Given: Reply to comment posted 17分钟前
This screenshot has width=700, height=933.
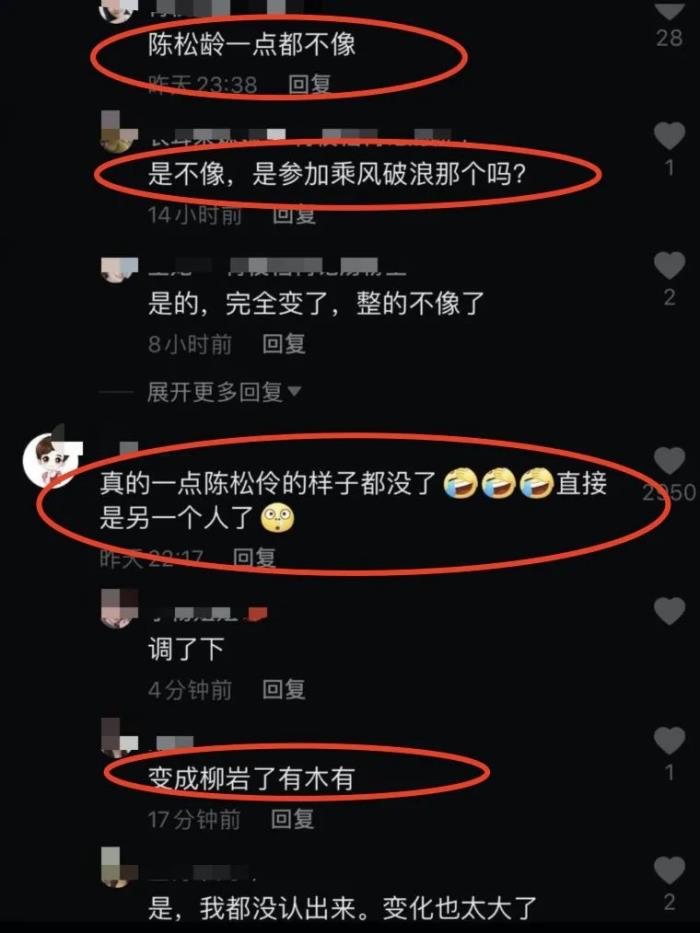Looking at the screenshot, I should pos(292,819).
